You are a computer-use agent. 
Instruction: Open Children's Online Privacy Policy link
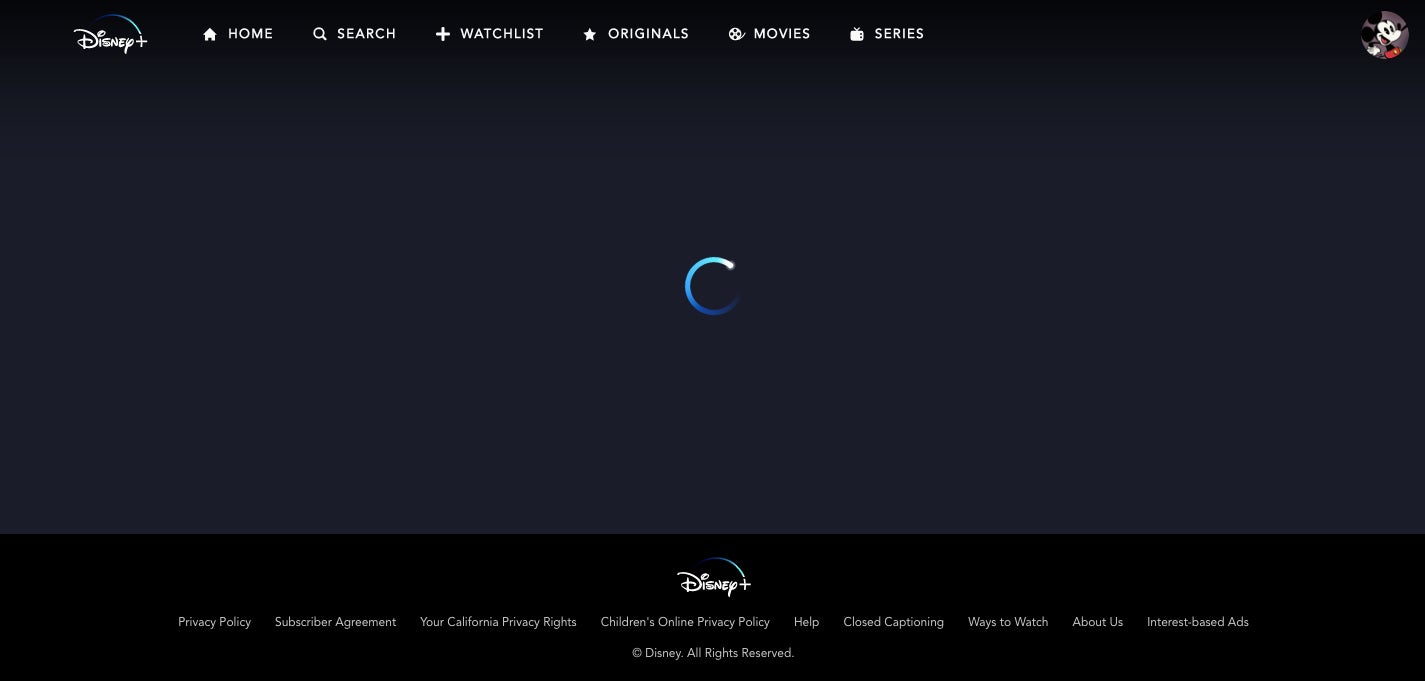[x=685, y=622]
